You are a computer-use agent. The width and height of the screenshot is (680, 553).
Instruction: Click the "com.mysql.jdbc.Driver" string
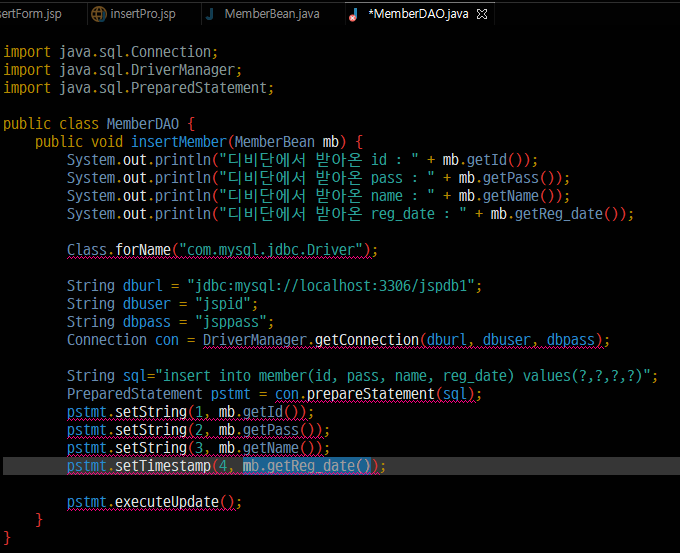point(271,250)
